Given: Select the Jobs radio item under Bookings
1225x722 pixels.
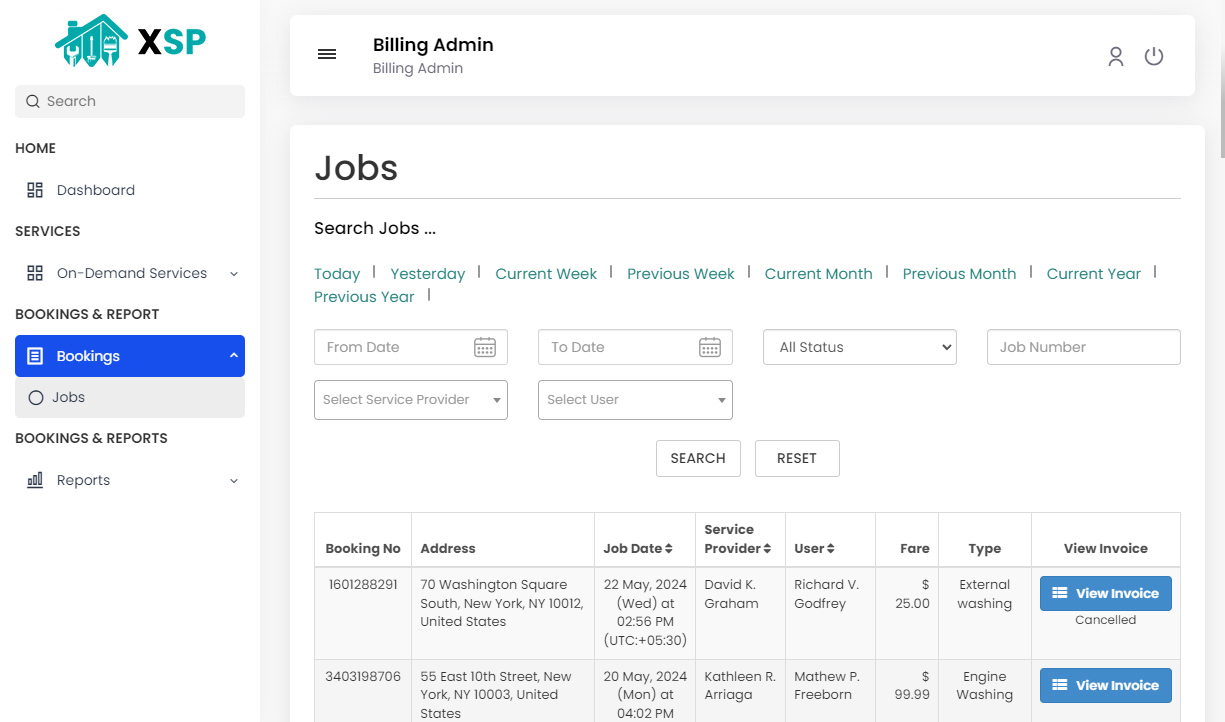Looking at the screenshot, I should 35,397.
